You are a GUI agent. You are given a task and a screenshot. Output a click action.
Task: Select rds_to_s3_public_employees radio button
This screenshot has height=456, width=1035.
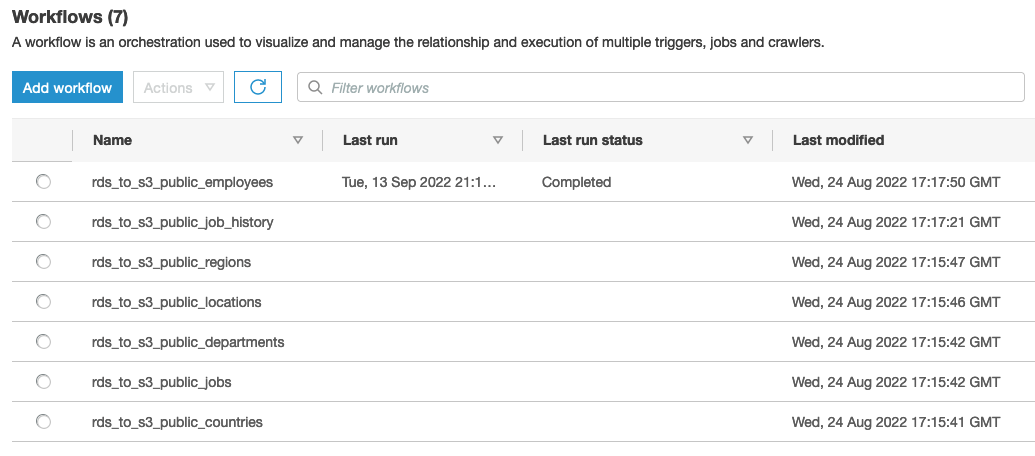[43, 182]
